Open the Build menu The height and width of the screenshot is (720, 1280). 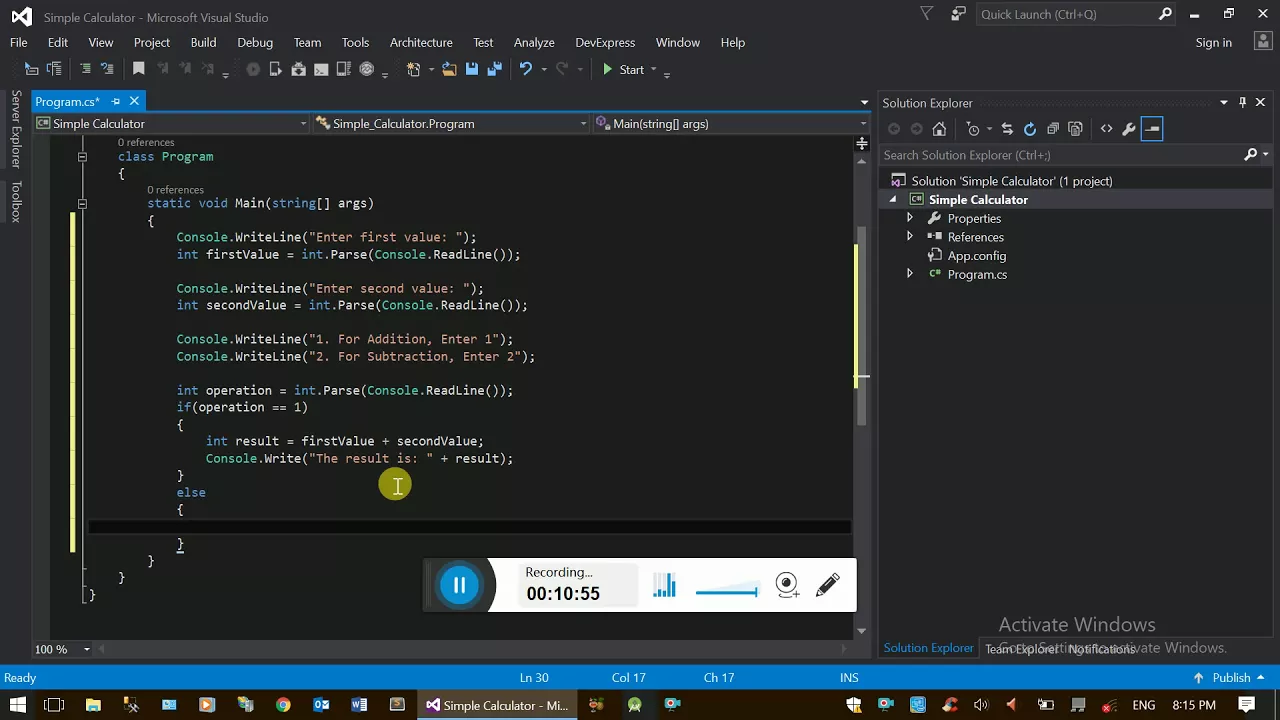[203, 42]
